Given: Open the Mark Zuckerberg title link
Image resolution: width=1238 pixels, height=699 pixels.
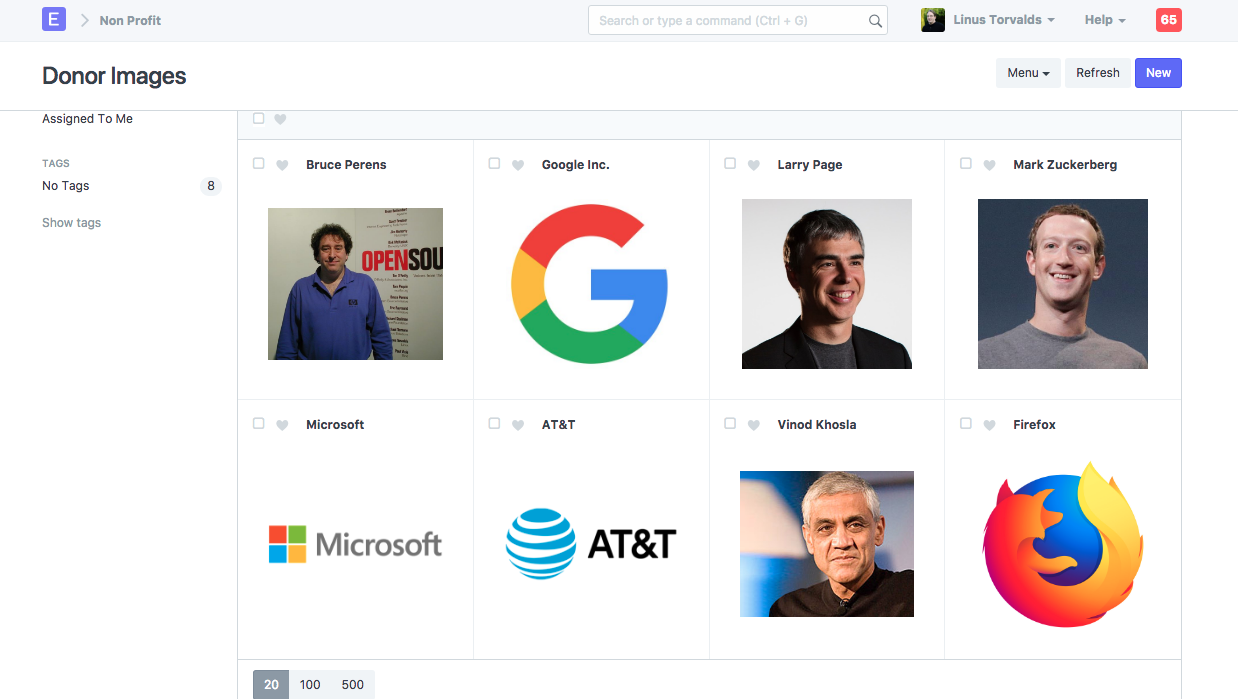Looking at the screenshot, I should point(1065,165).
